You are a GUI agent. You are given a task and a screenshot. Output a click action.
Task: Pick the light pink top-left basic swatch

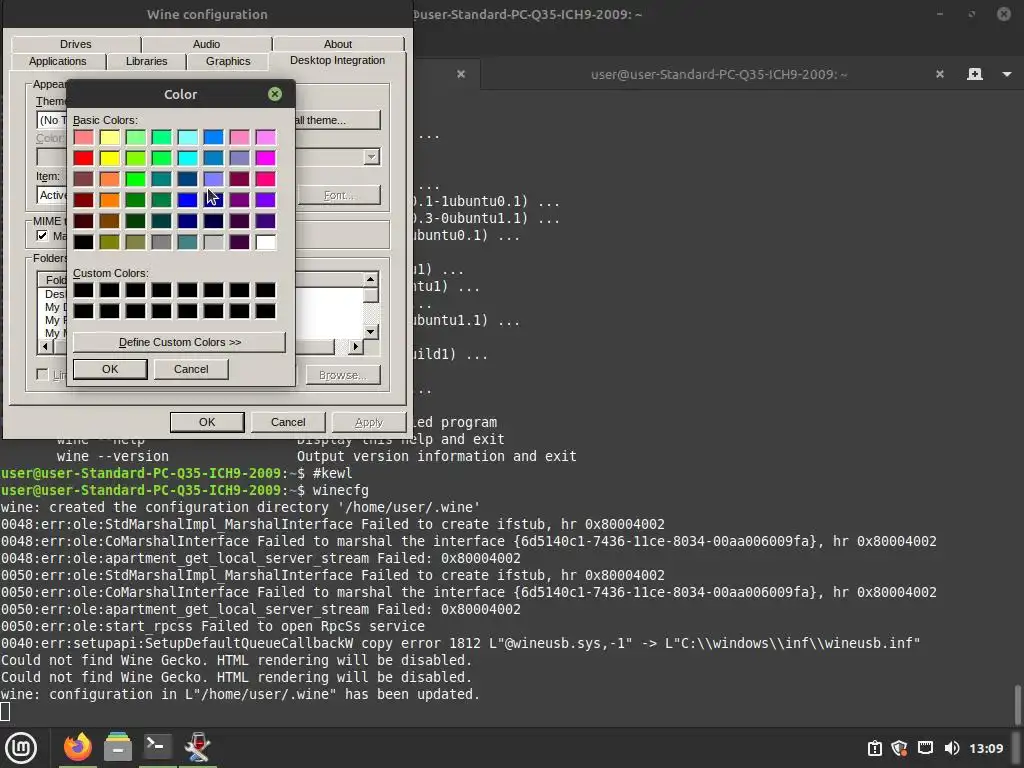point(84,136)
